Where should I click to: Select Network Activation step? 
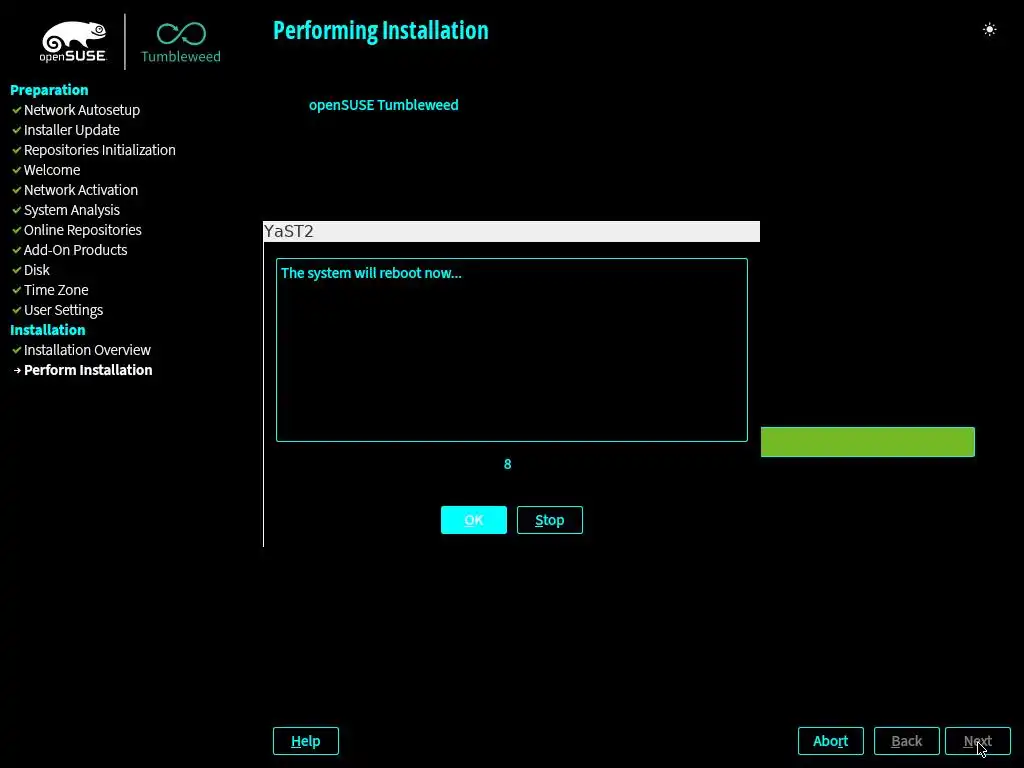pos(81,190)
